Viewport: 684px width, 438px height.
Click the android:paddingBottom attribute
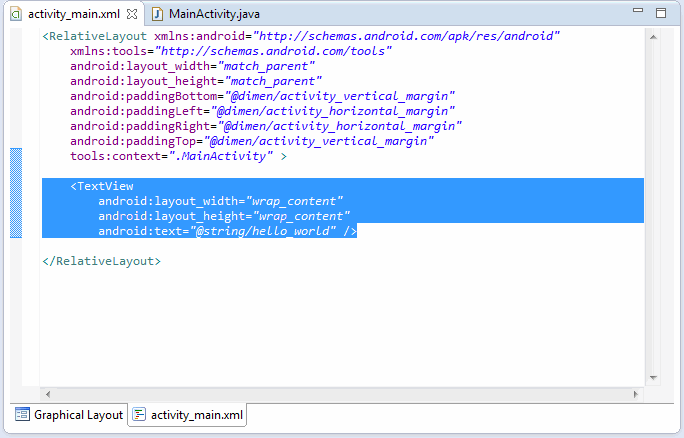coord(262,96)
